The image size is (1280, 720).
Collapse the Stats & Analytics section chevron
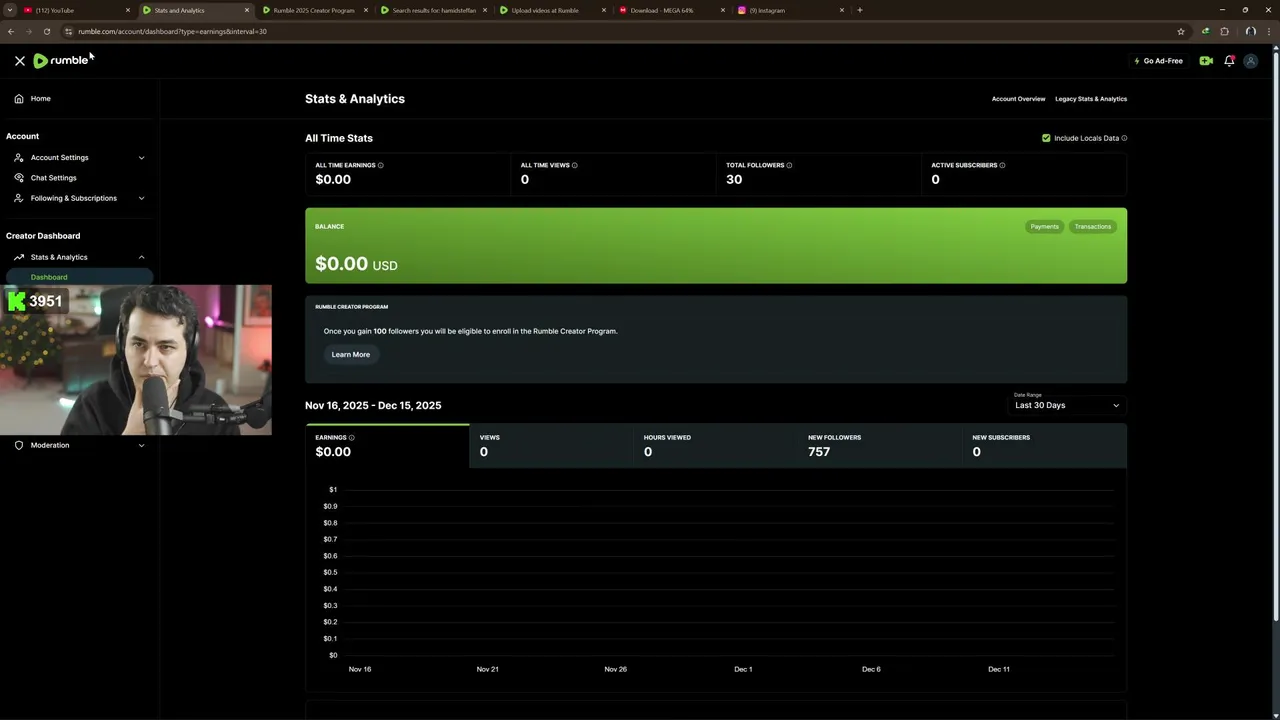pyautogui.click(x=141, y=257)
